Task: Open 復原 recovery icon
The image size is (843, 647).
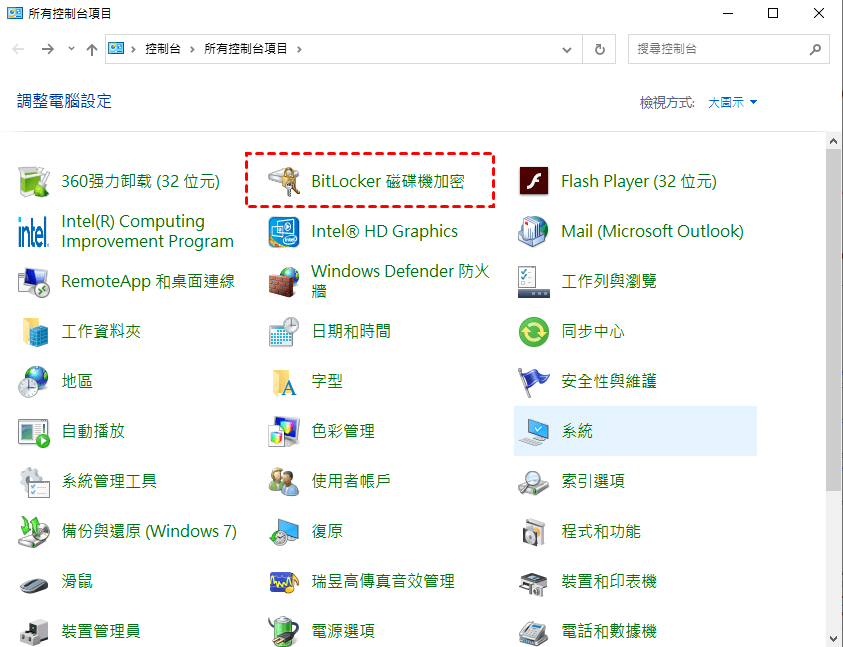Action: point(284,532)
